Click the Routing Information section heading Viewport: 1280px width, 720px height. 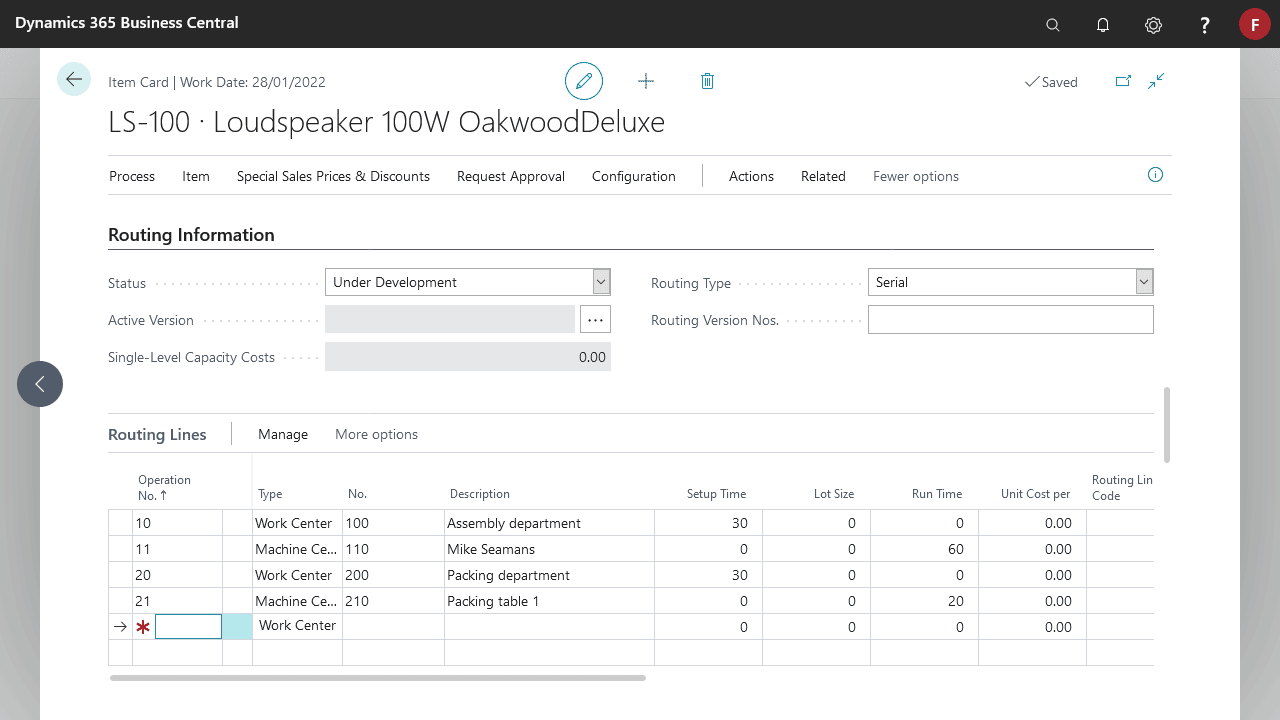pyautogui.click(x=191, y=235)
